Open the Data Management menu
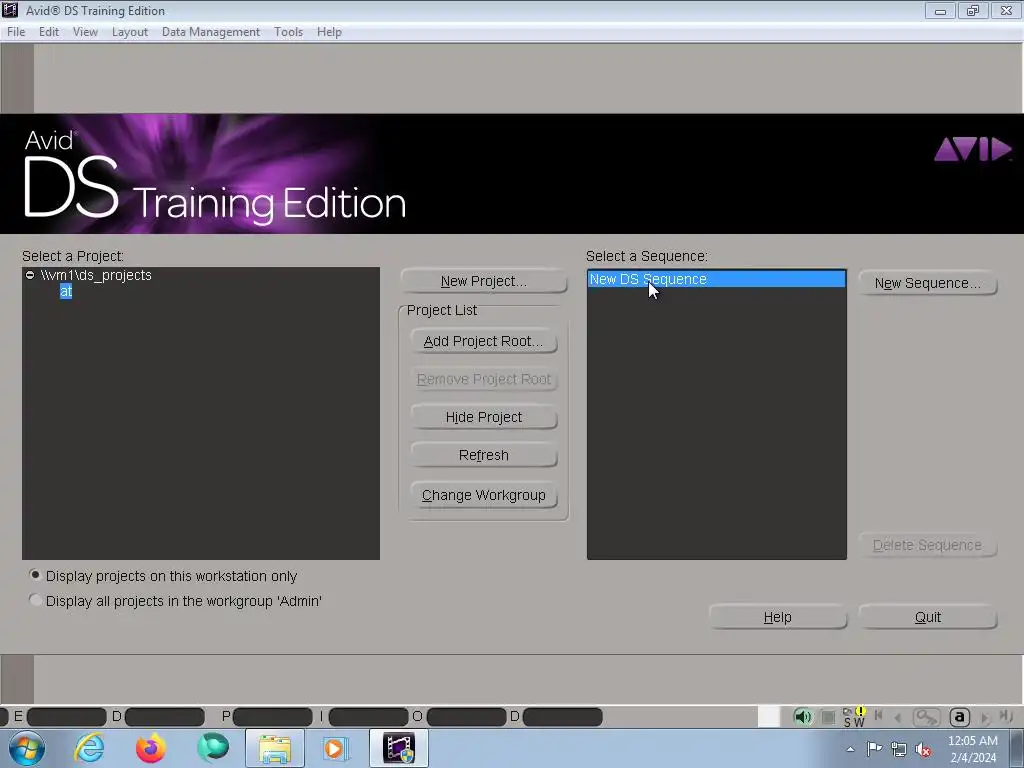This screenshot has height=768, width=1024. (x=211, y=32)
